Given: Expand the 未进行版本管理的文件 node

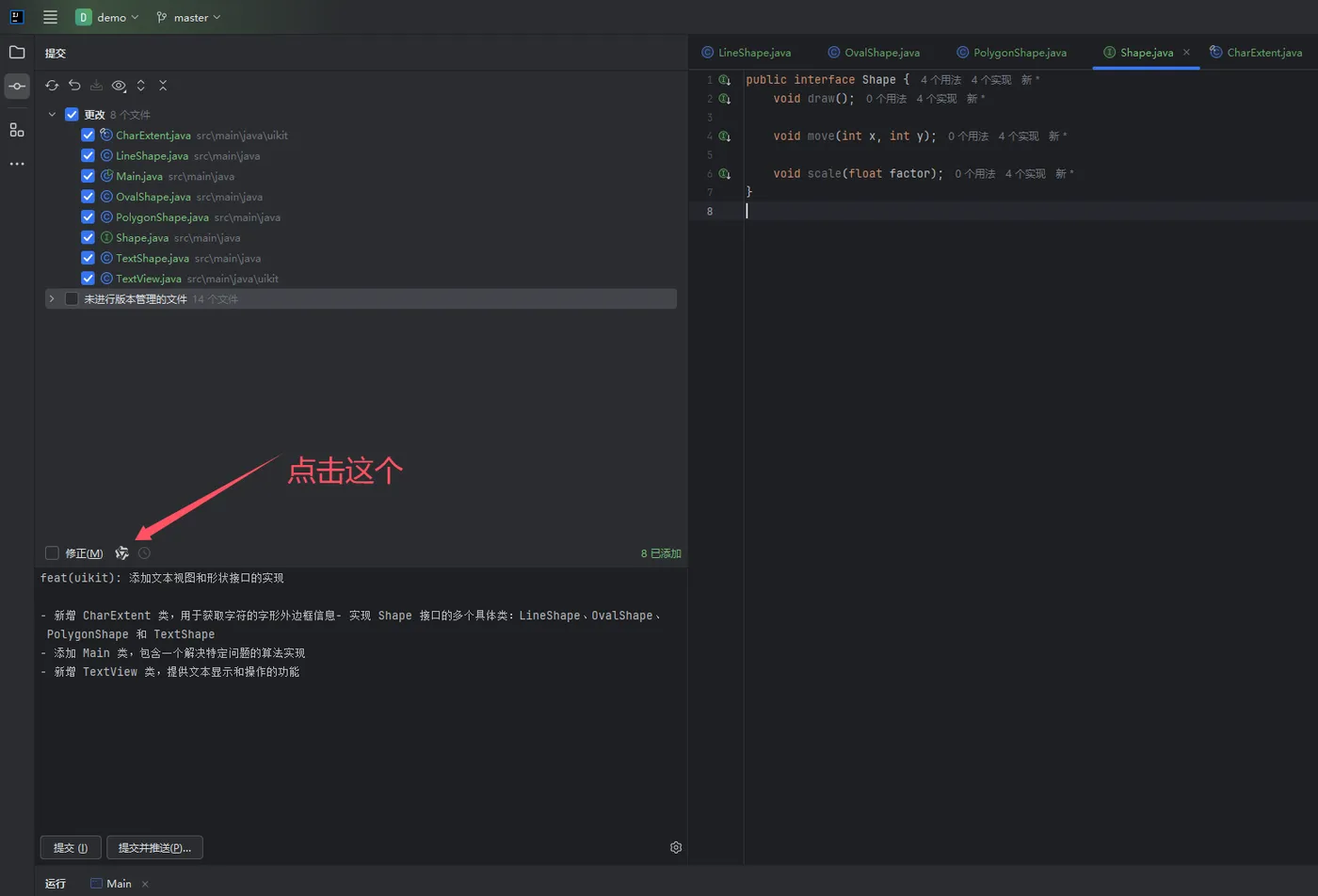Looking at the screenshot, I should point(52,299).
